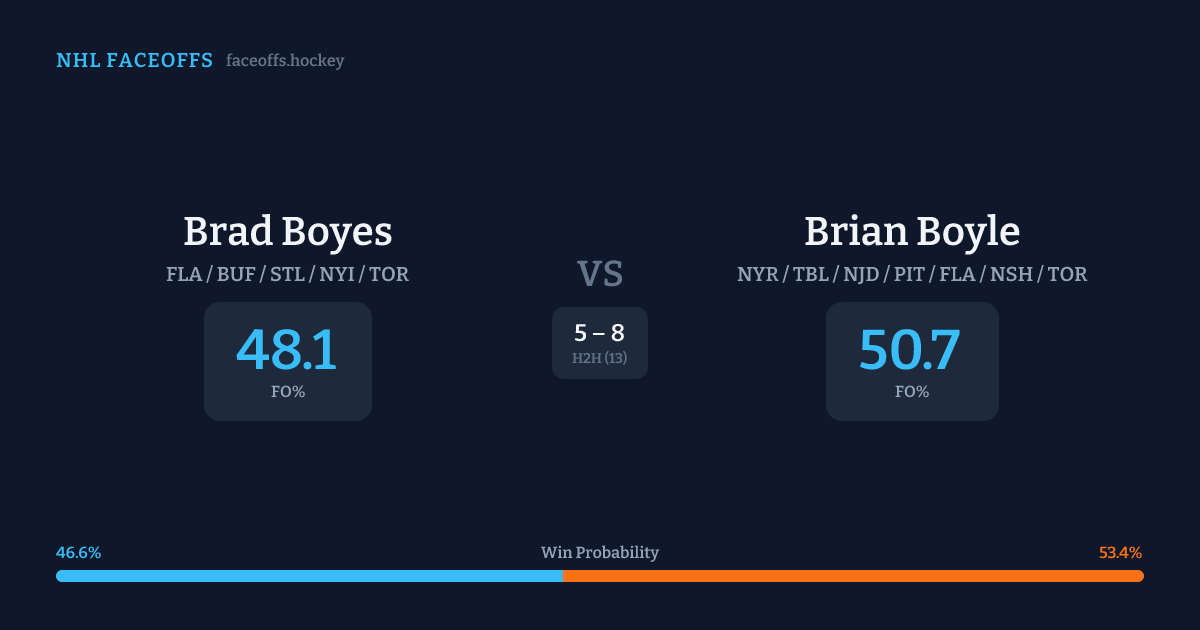The height and width of the screenshot is (630, 1200).
Task: Select STL in Brad Boyes' team list
Action: [288, 274]
